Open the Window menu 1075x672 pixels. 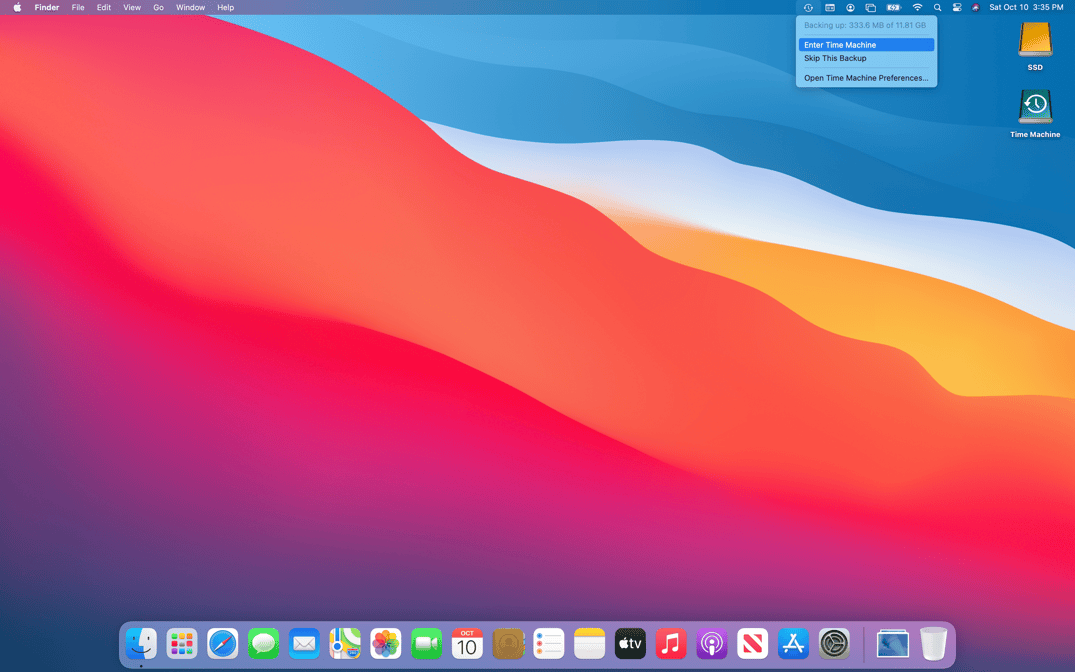[191, 8]
